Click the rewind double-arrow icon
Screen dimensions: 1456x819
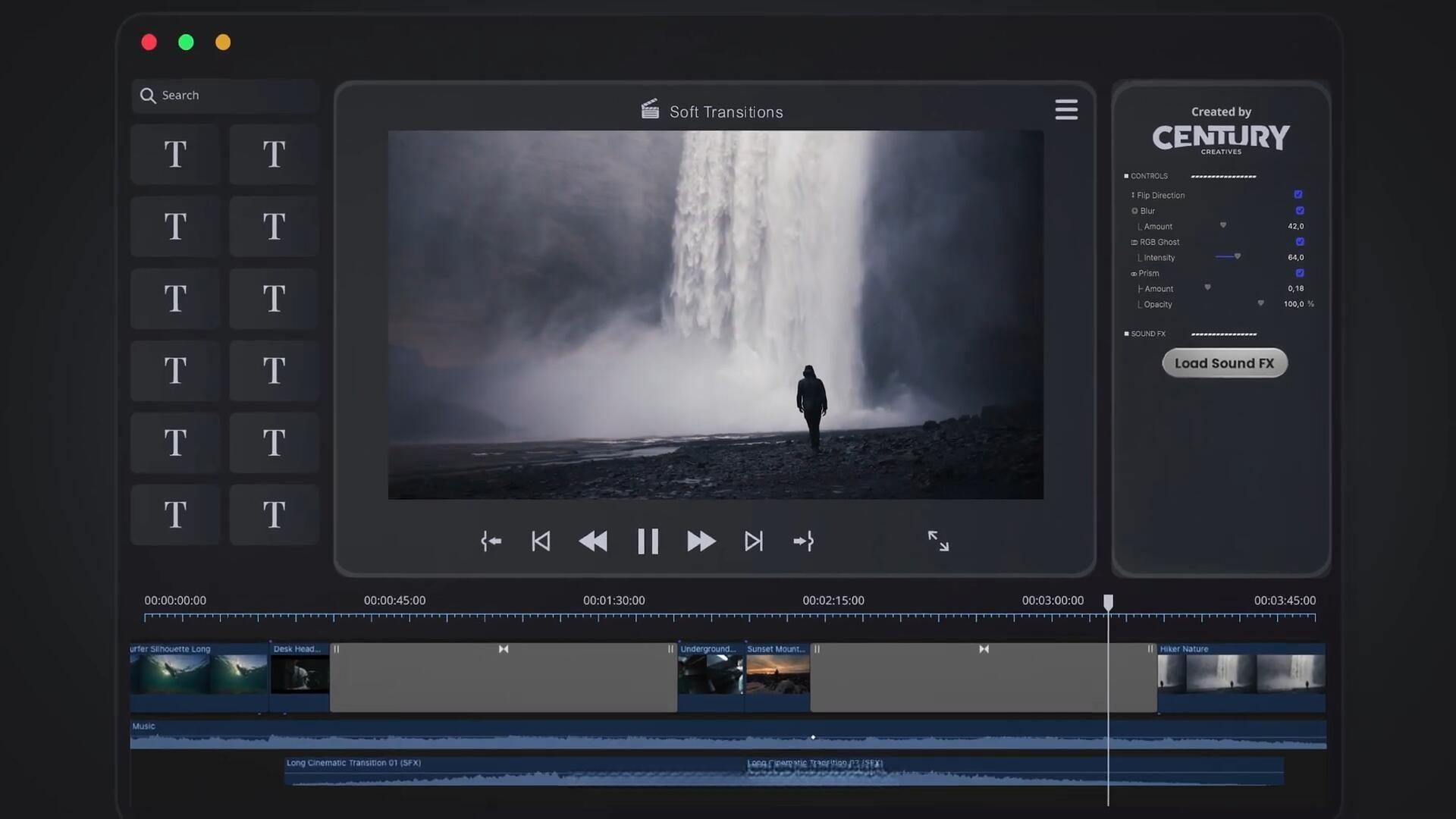pyautogui.click(x=593, y=541)
